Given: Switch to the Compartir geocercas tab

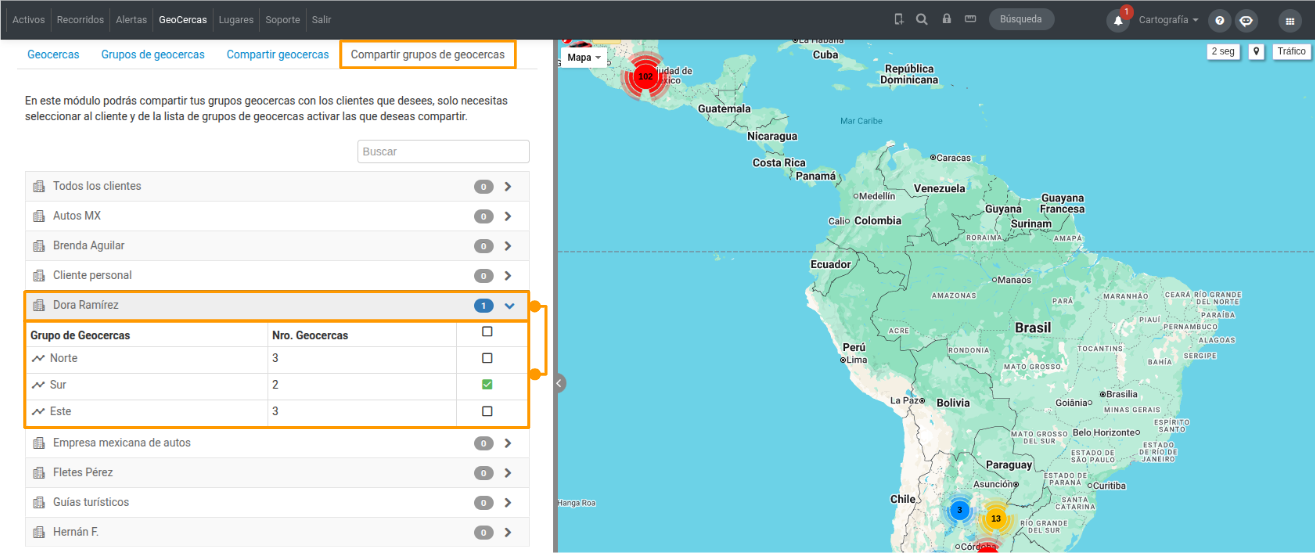Looking at the screenshot, I should 277,55.
